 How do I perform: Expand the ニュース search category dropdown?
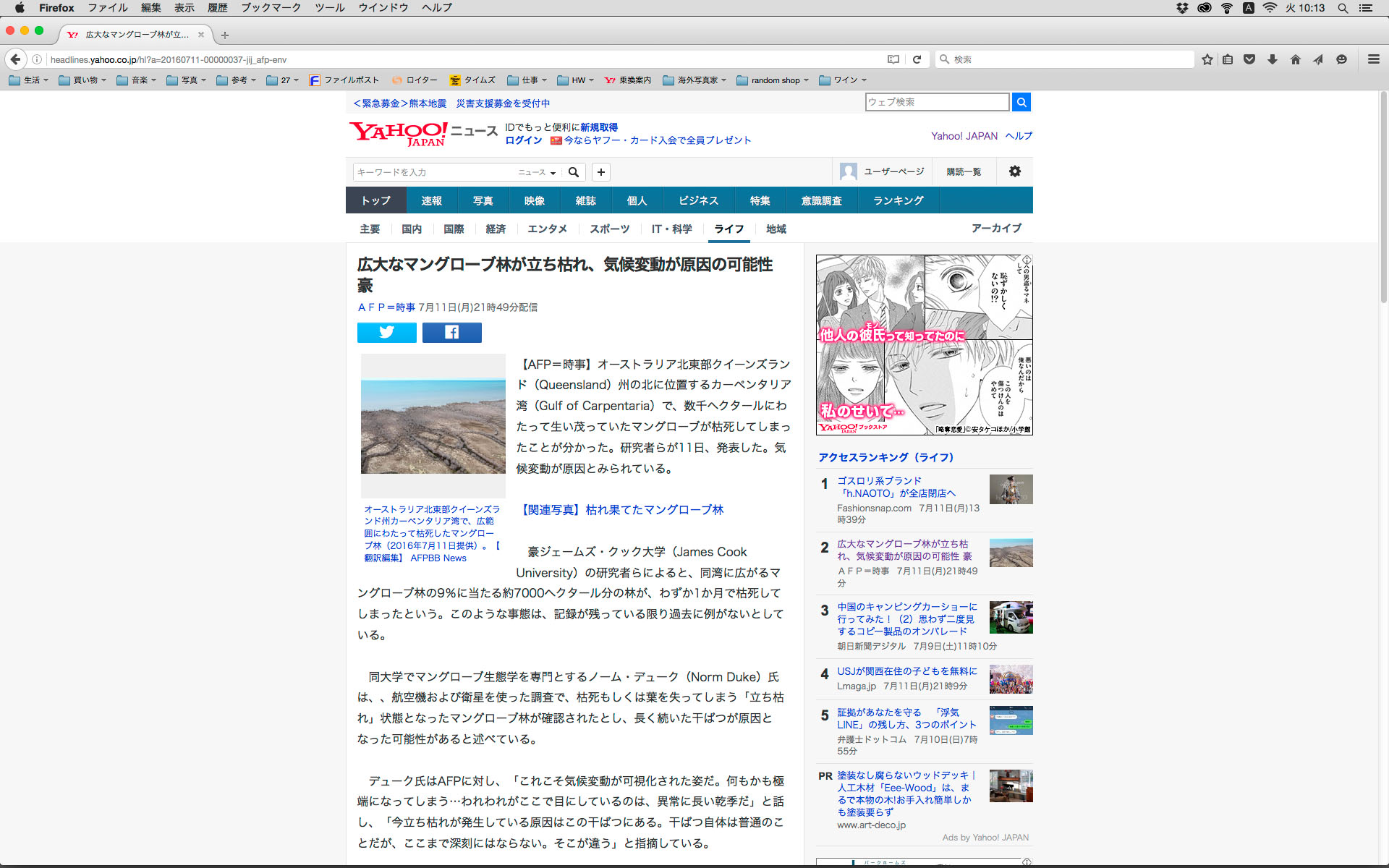click(537, 172)
